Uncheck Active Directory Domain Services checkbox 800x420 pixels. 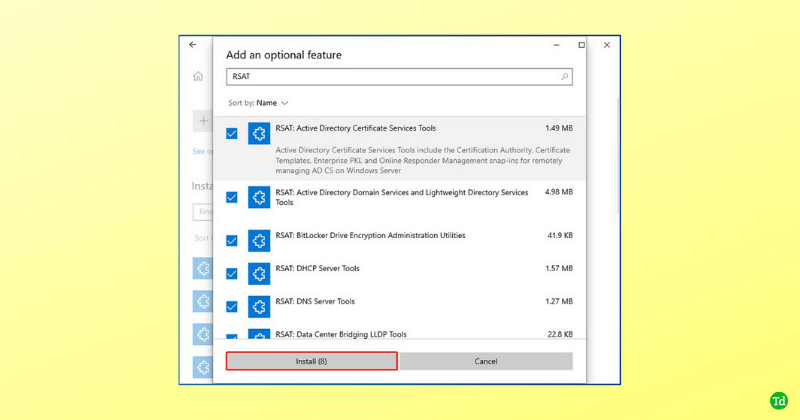coord(232,197)
